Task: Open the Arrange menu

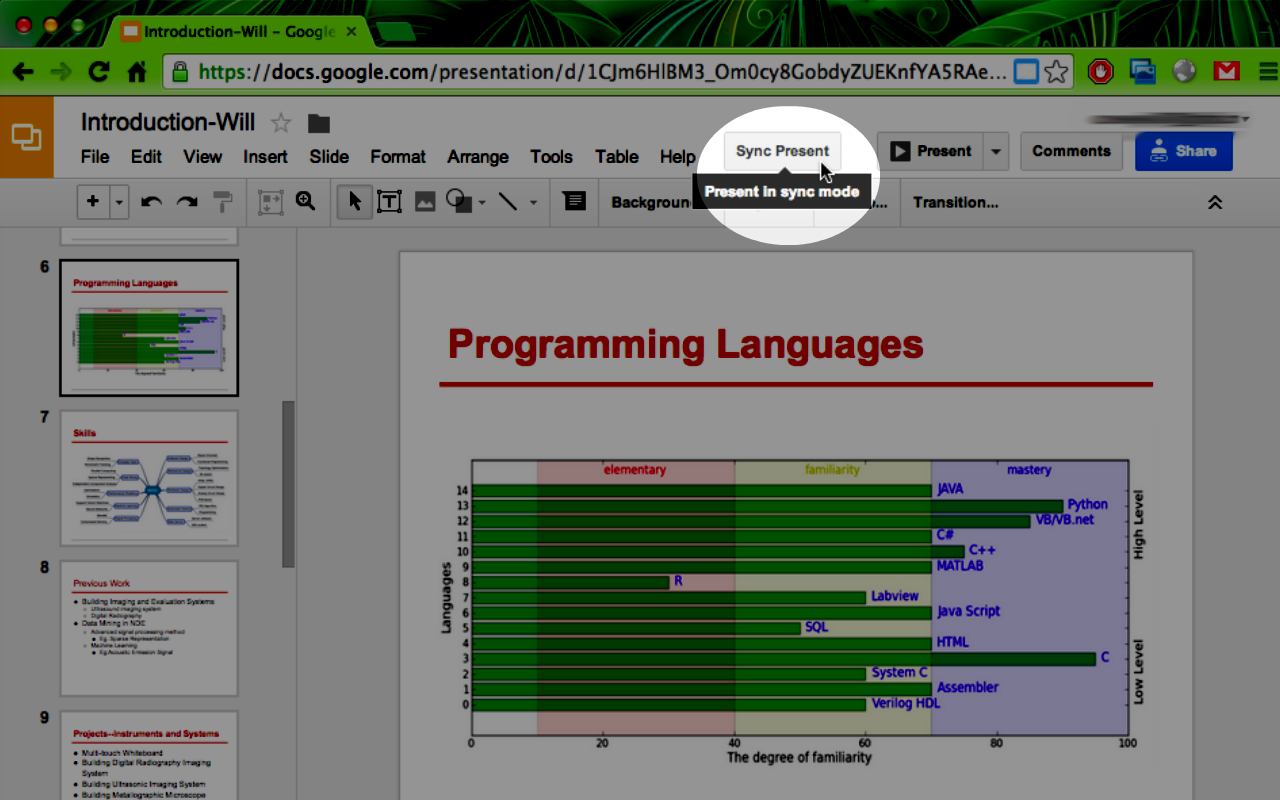Action: [478, 157]
